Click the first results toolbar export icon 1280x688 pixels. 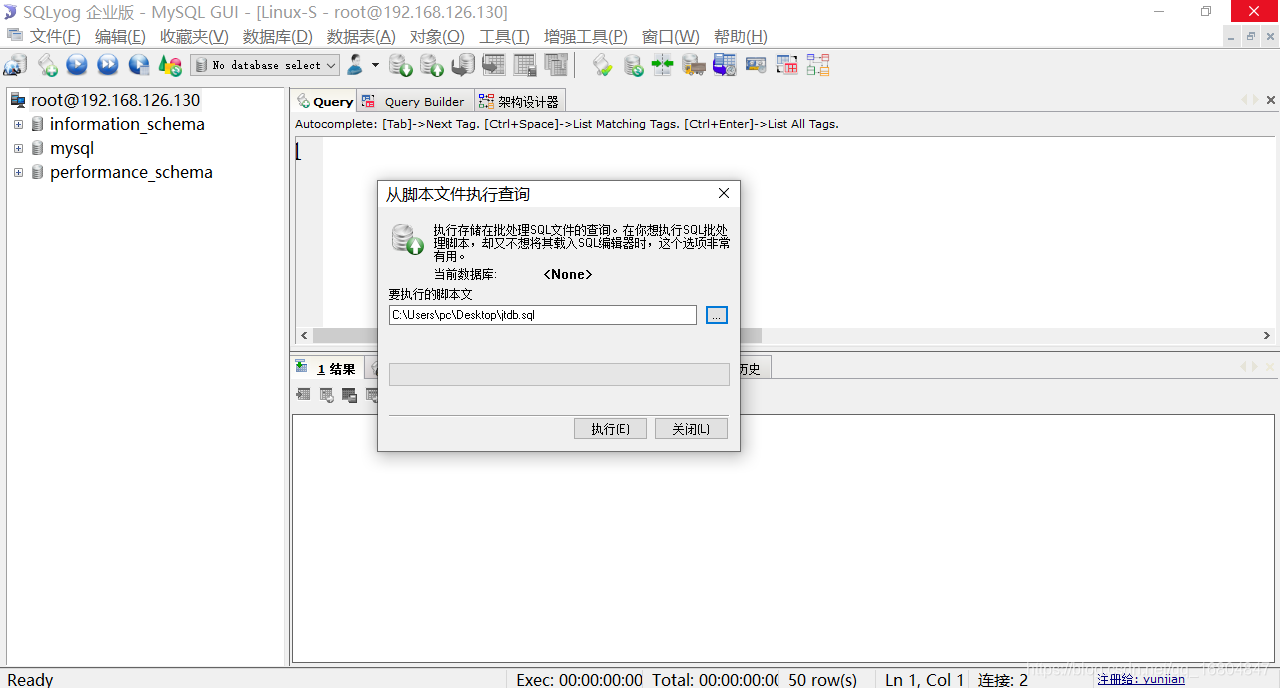pos(303,395)
